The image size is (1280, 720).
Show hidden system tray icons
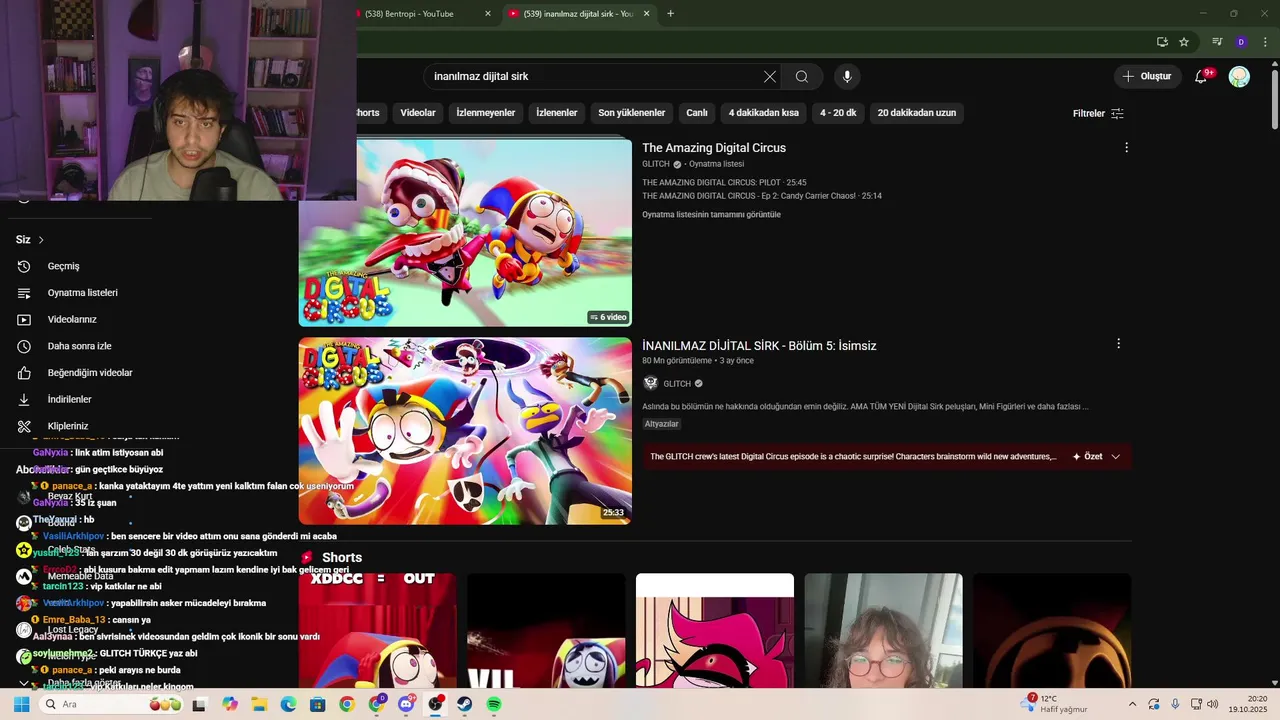point(1132,704)
